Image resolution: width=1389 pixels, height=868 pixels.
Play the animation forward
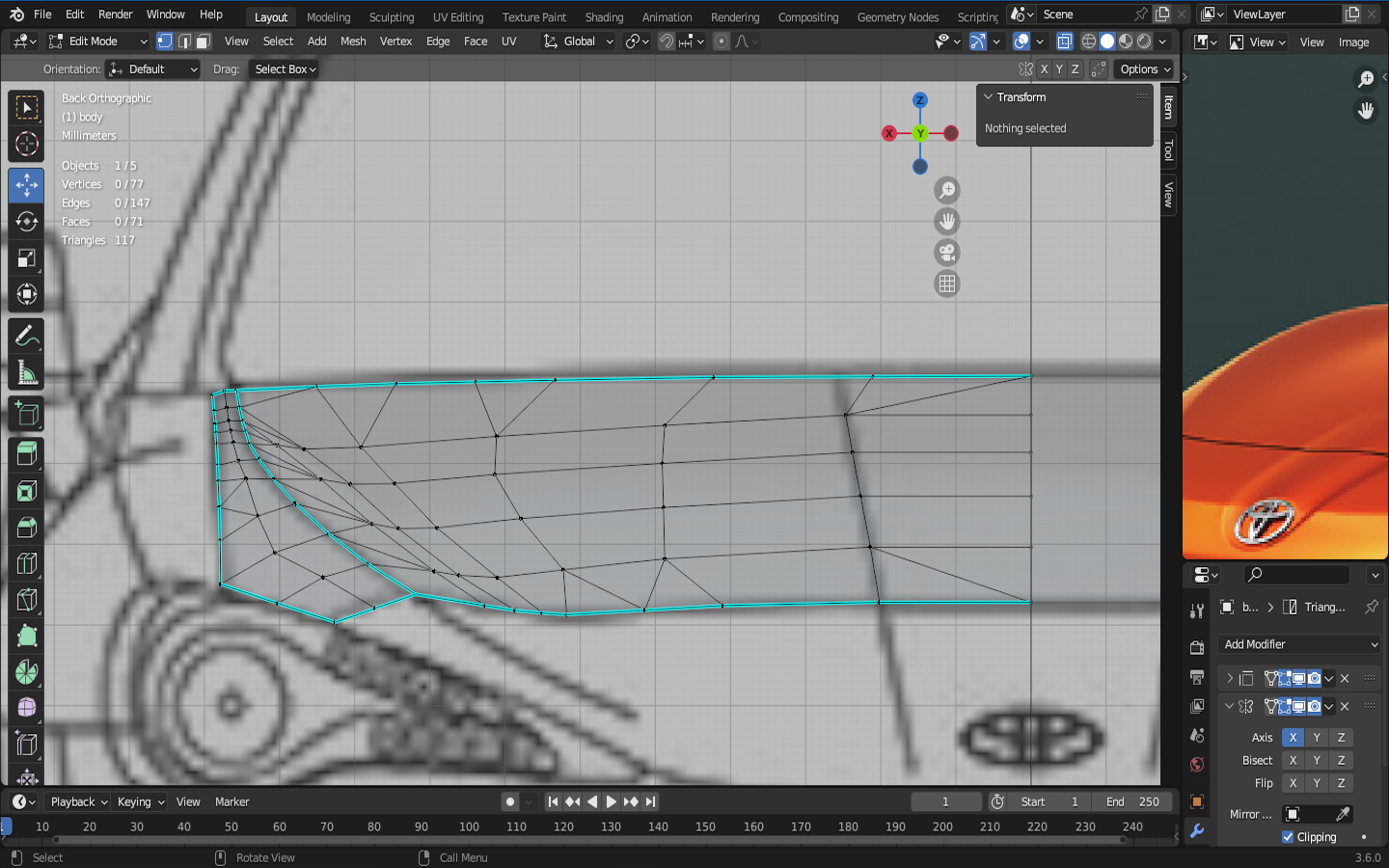pyautogui.click(x=612, y=801)
